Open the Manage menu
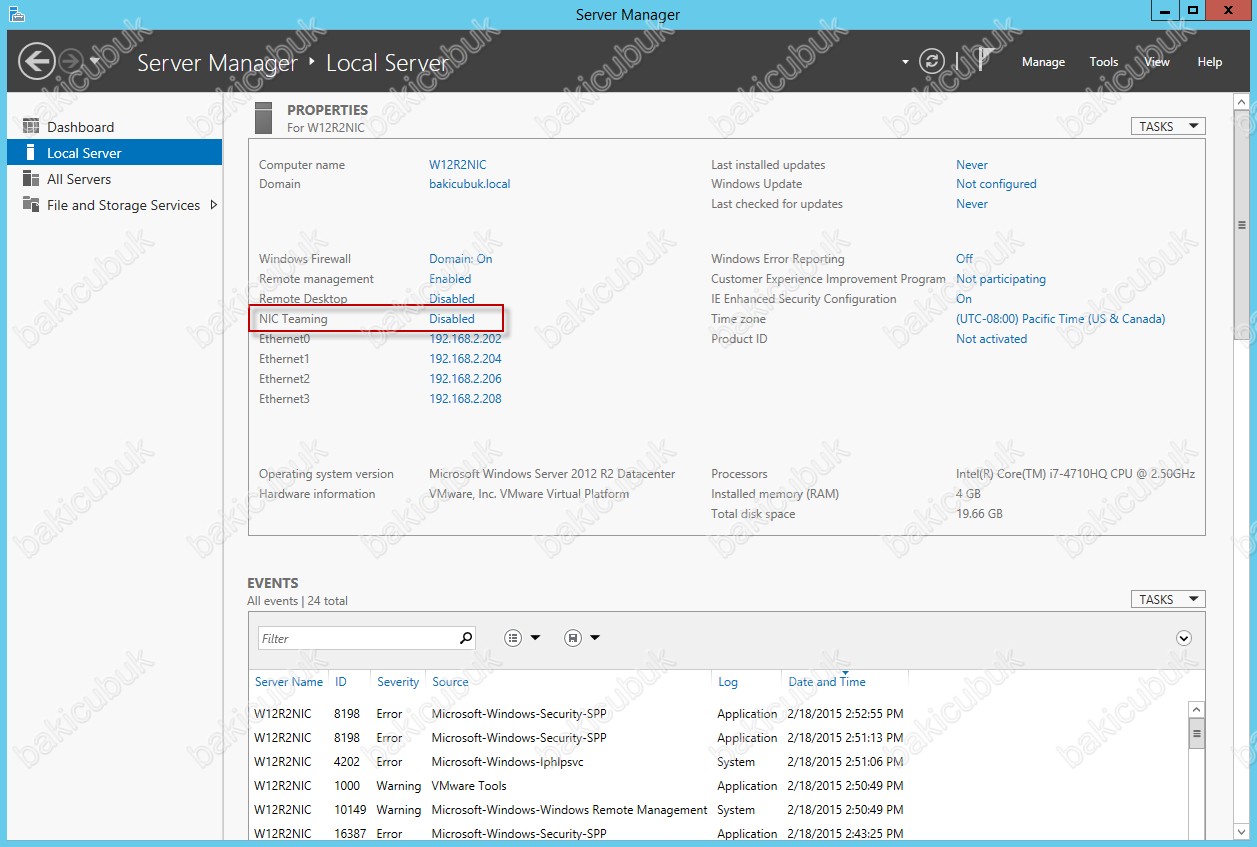 click(1043, 62)
